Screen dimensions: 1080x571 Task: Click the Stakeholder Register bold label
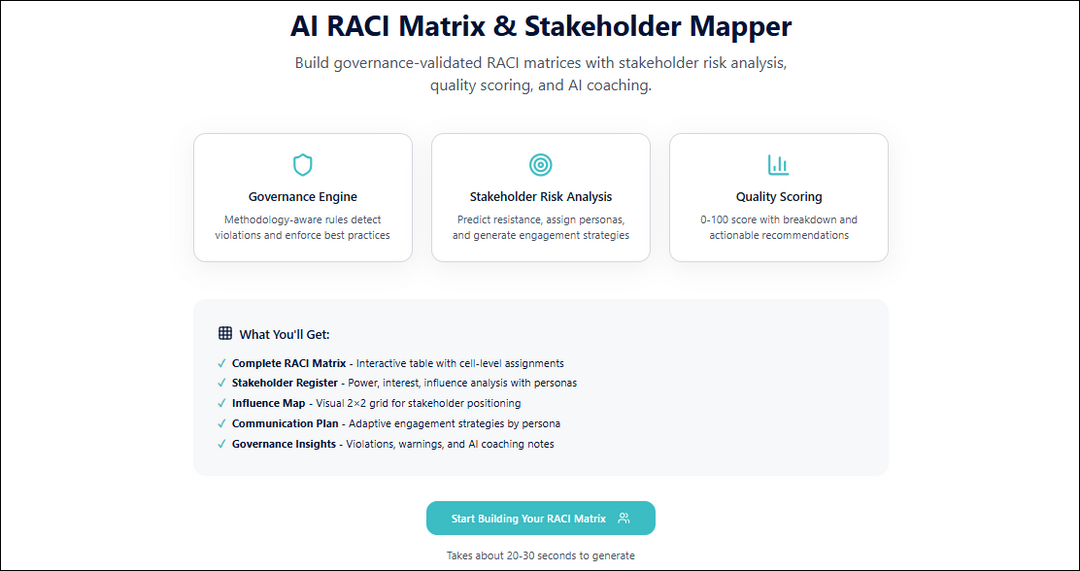pos(287,383)
